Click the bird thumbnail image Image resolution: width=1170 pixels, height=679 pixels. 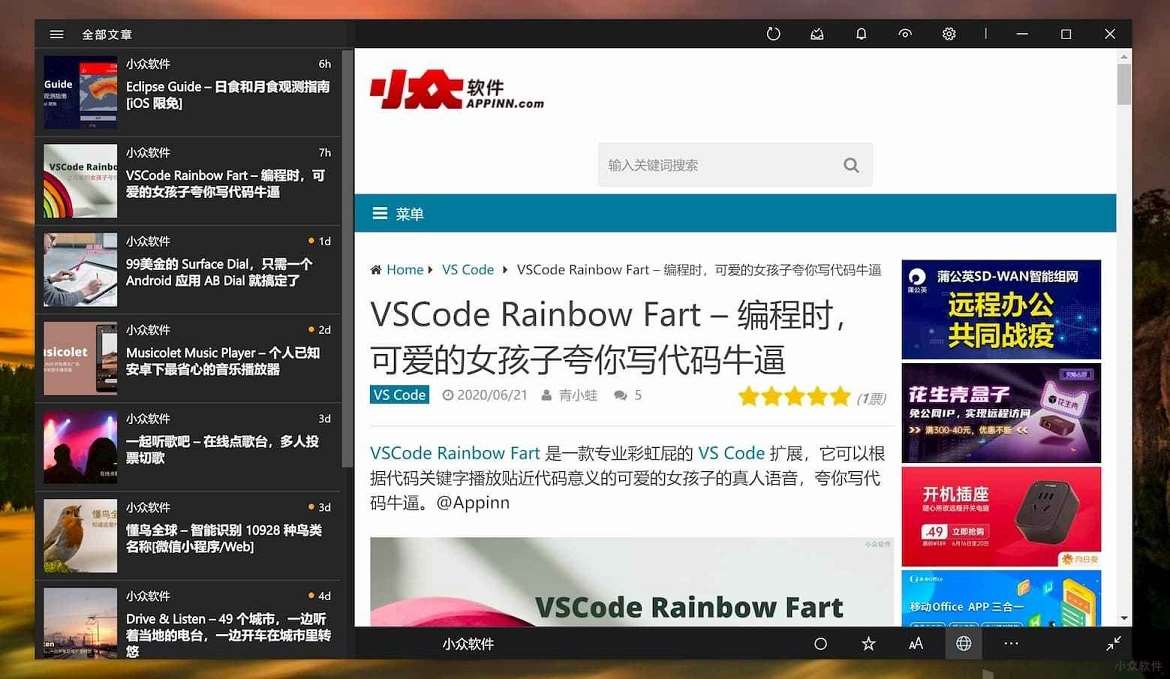pos(81,536)
